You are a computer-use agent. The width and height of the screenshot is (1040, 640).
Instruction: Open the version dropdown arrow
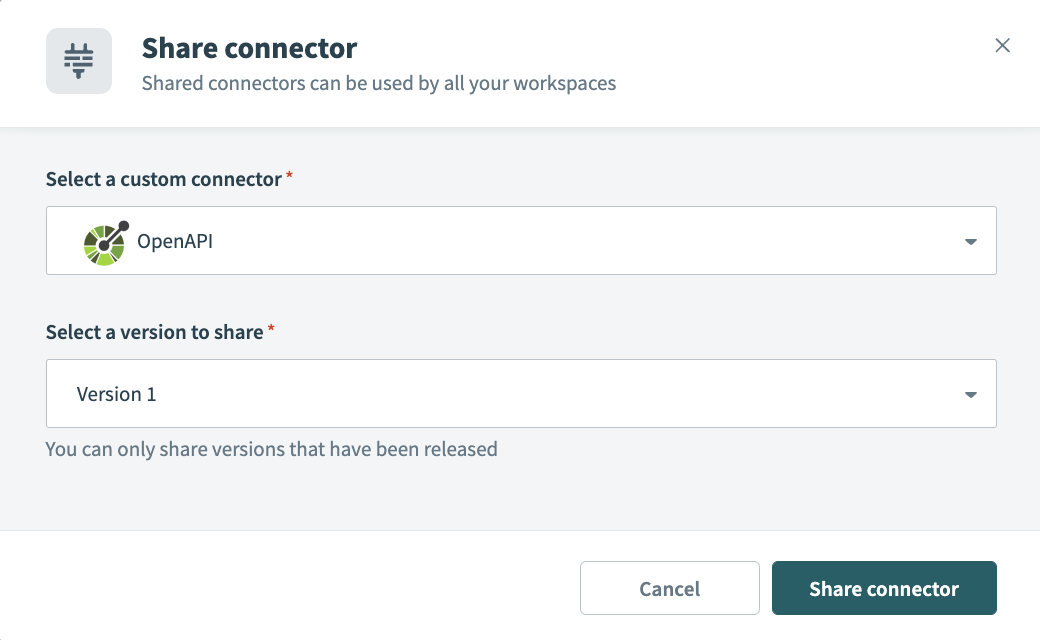[970, 394]
